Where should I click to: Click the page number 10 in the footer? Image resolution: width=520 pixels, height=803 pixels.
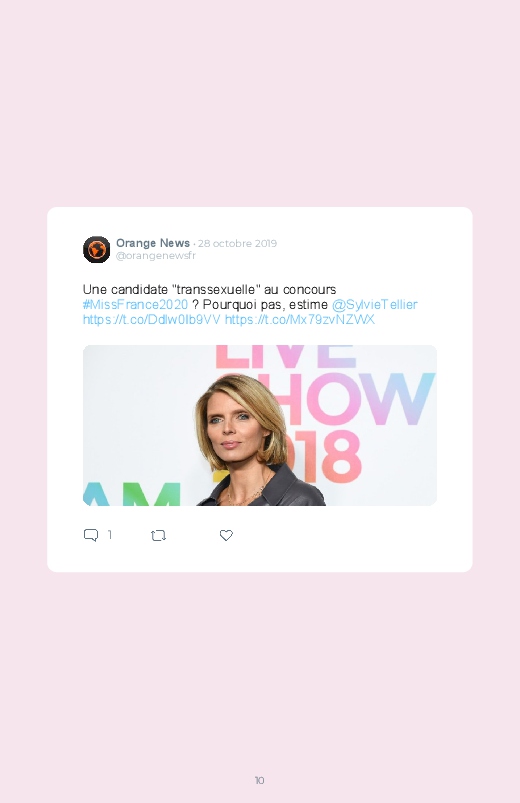(x=260, y=780)
